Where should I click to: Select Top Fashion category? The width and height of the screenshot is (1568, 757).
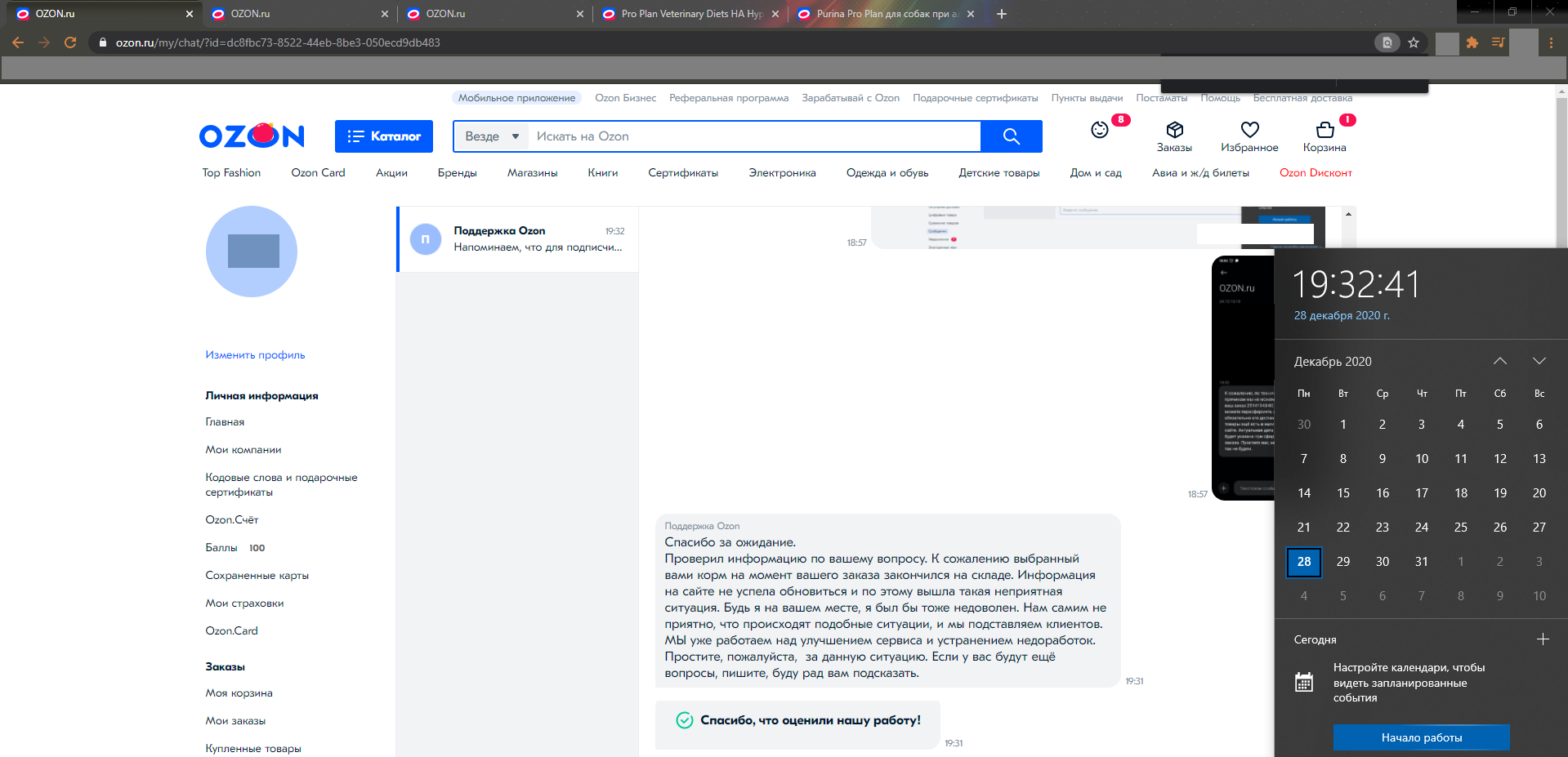(231, 172)
